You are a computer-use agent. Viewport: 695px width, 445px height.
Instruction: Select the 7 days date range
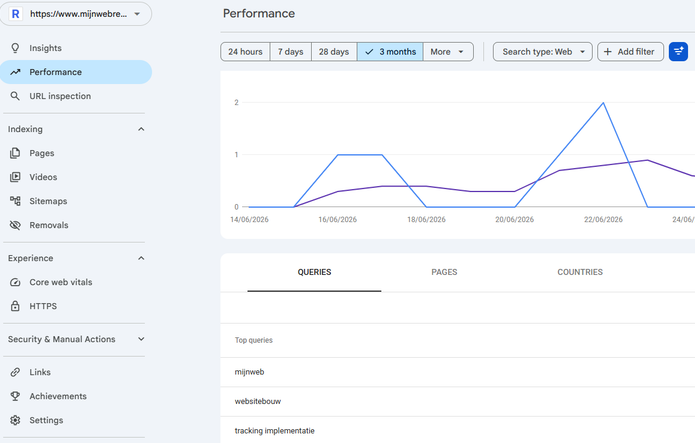coord(290,51)
